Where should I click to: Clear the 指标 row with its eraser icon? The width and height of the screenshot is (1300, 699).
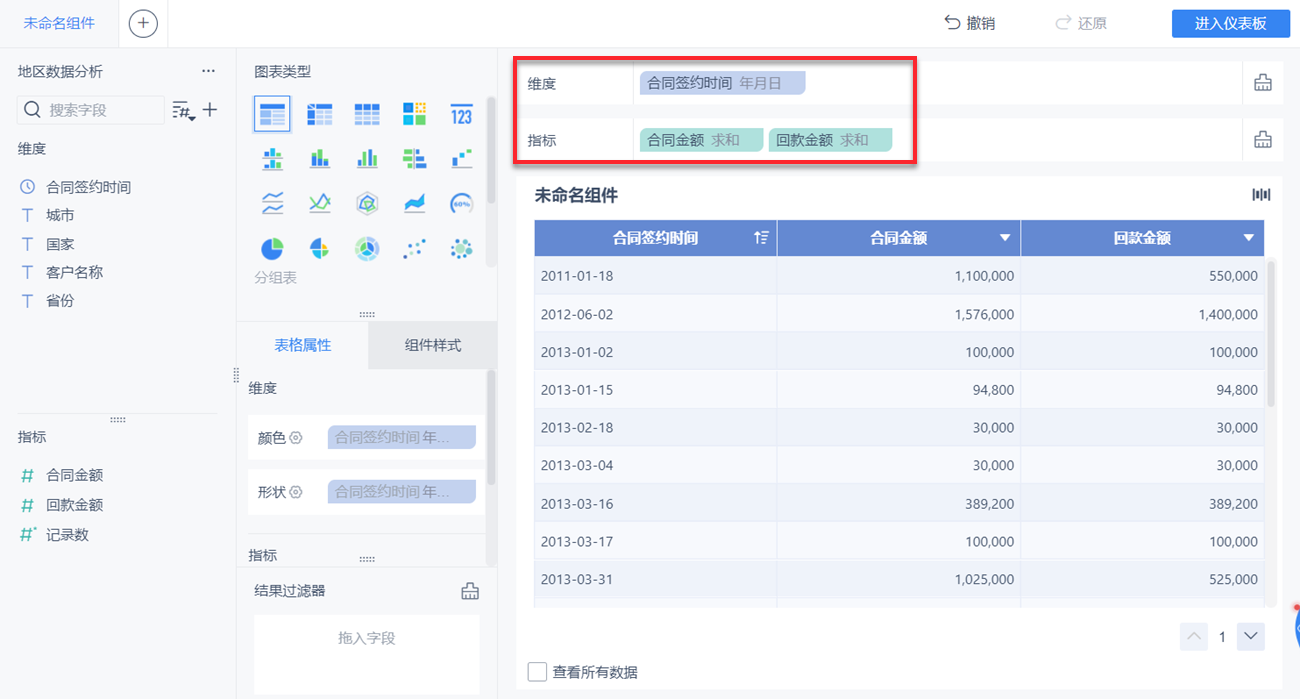pyautogui.click(x=1263, y=140)
